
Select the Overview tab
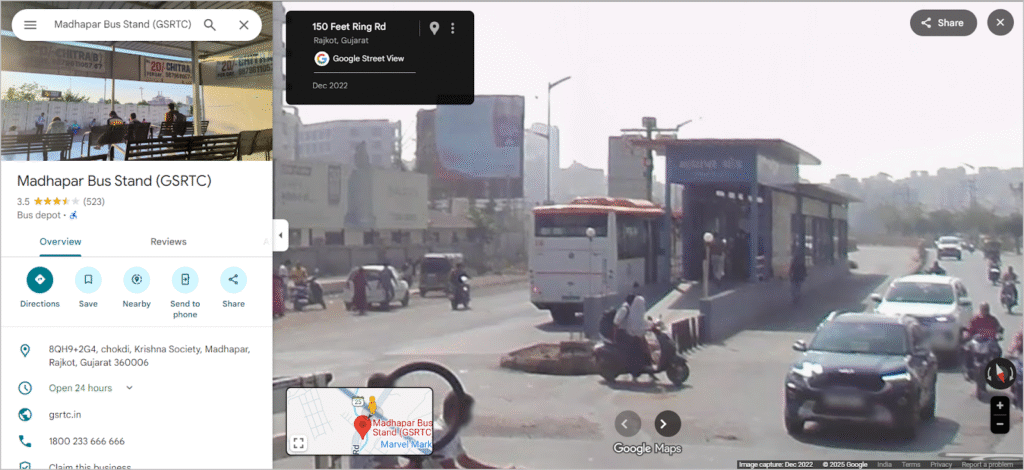(60, 242)
